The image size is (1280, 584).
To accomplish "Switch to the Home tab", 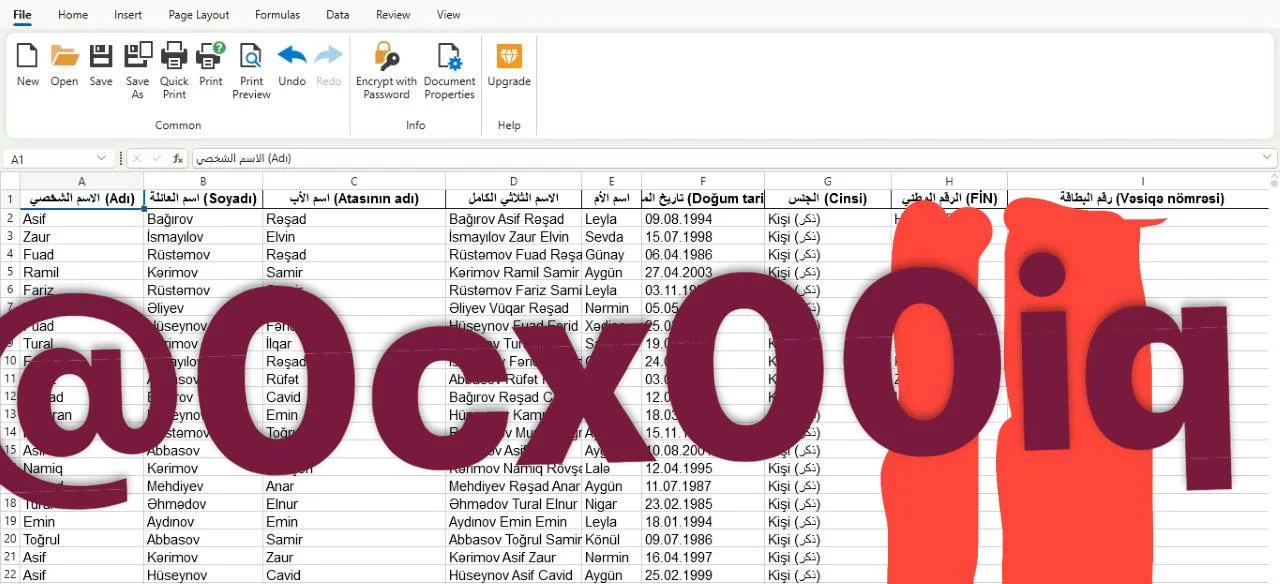I will pyautogui.click(x=73, y=15).
